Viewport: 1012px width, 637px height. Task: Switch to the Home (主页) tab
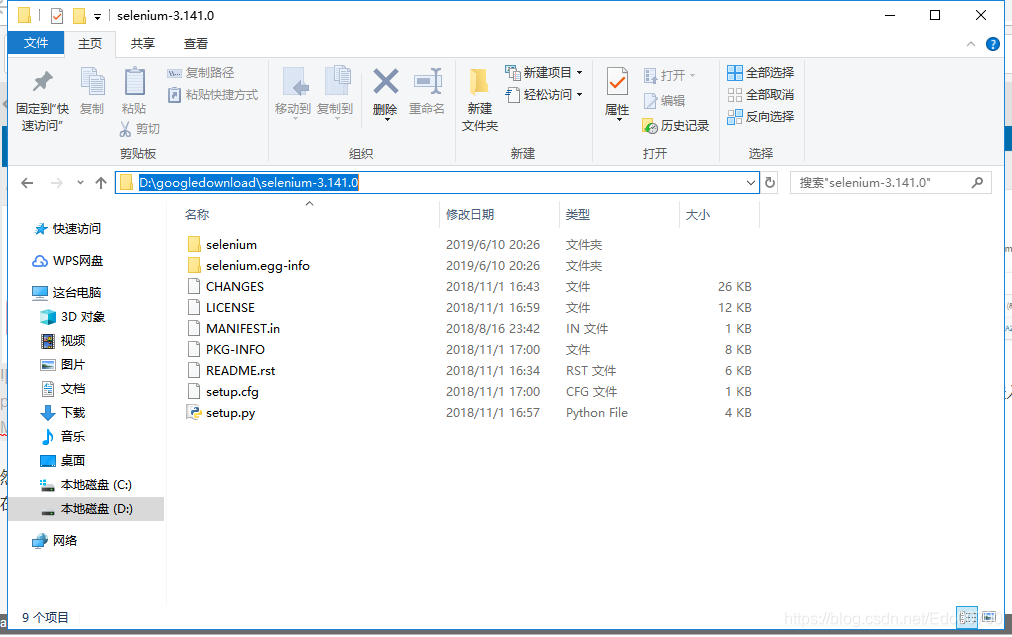[x=90, y=43]
